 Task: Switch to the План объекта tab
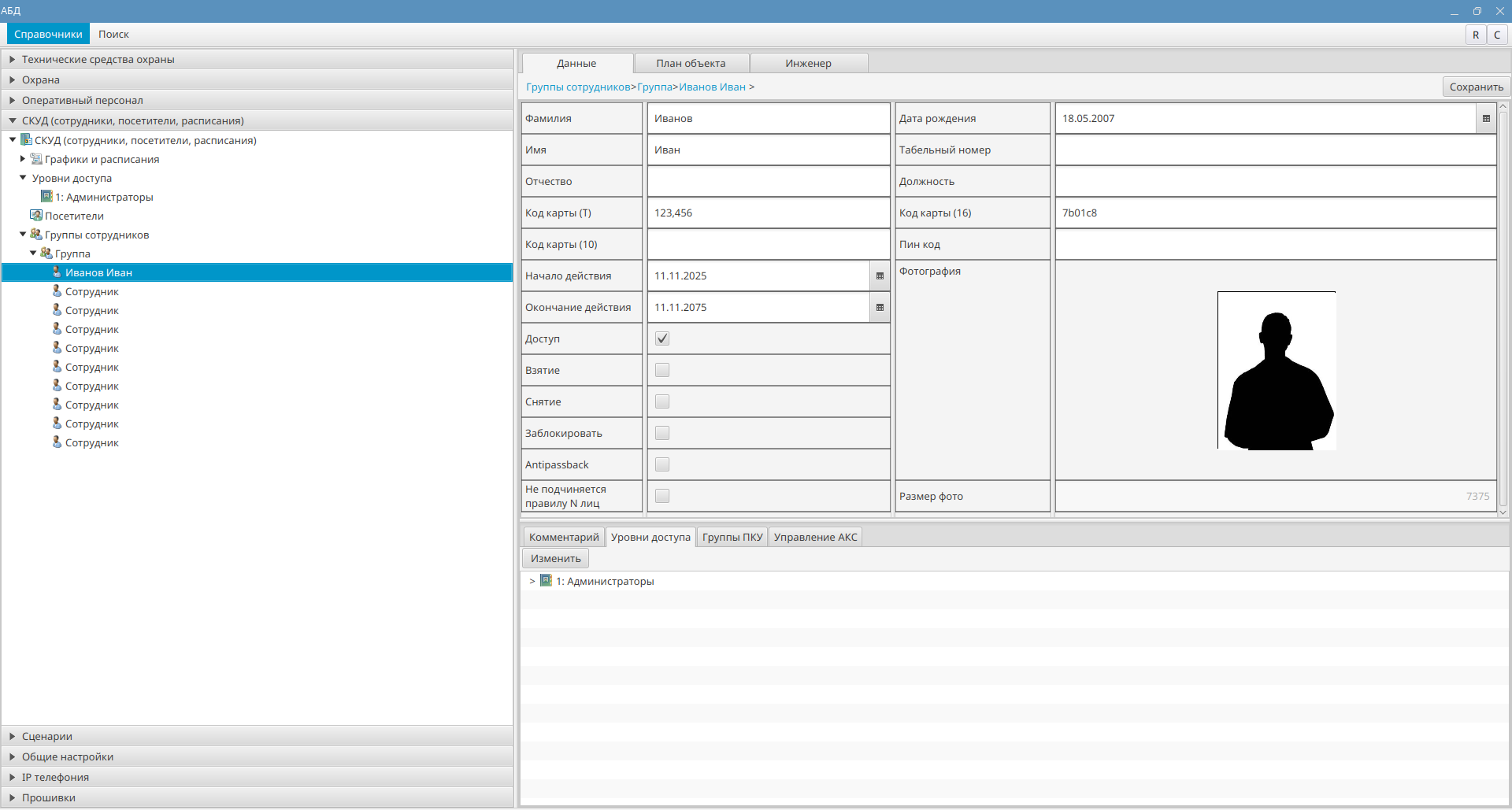(x=691, y=64)
